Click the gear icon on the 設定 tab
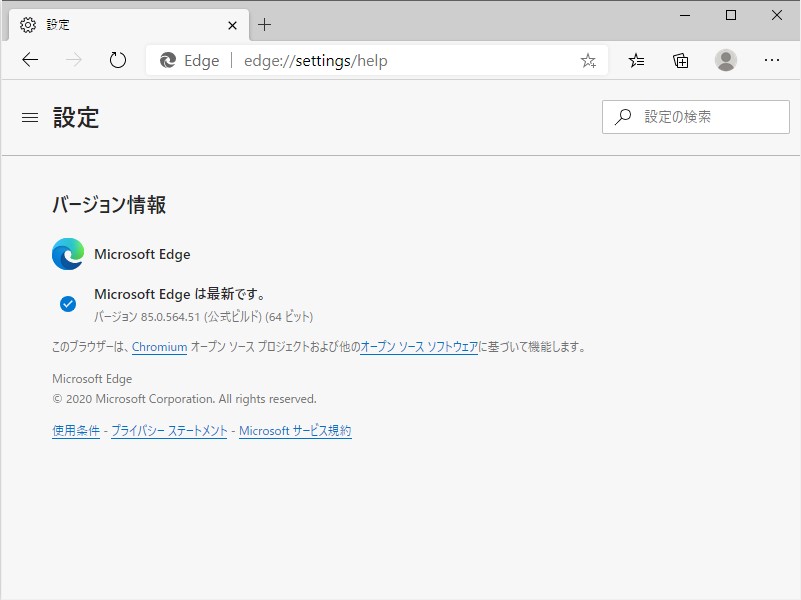This screenshot has width=801, height=600. pos(28,24)
